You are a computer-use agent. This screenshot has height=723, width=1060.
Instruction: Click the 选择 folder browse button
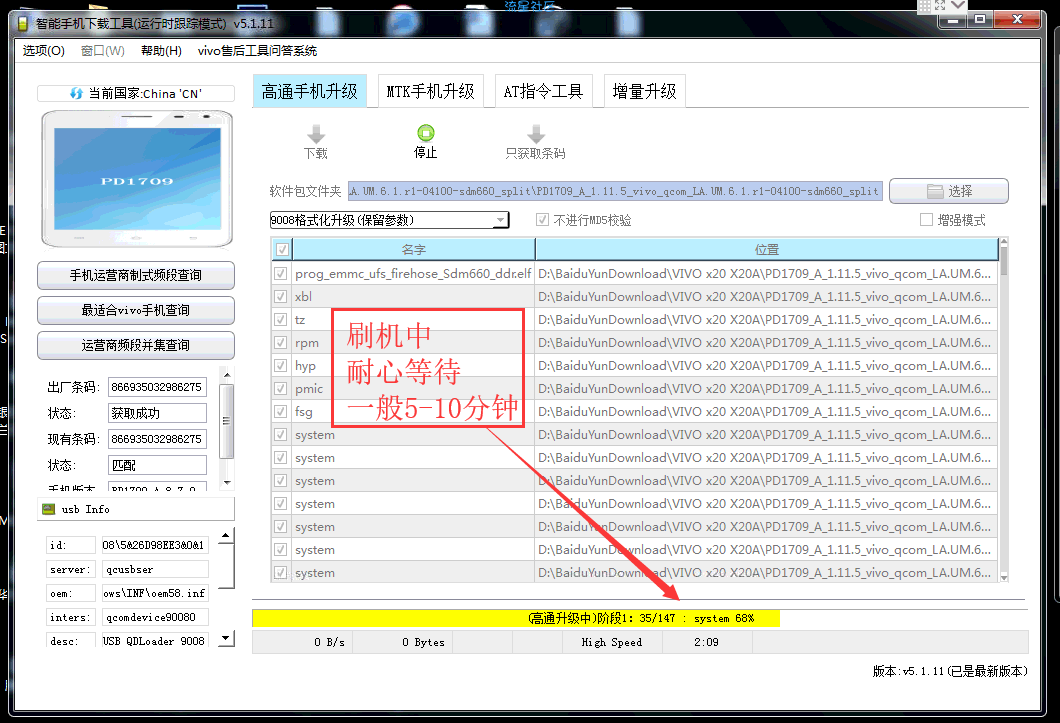[x=949, y=191]
